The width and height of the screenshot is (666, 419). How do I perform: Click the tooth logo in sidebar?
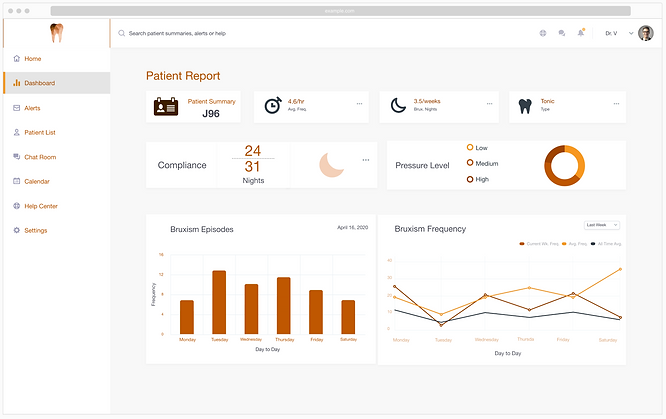(x=56, y=33)
